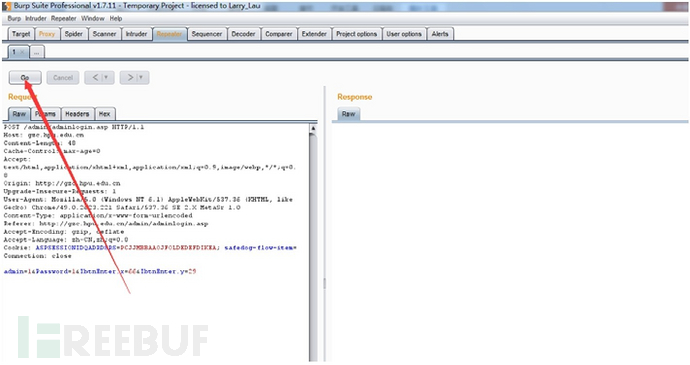Switch to the Spider tab
This screenshot has height=365, width=690.
point(74,34)
